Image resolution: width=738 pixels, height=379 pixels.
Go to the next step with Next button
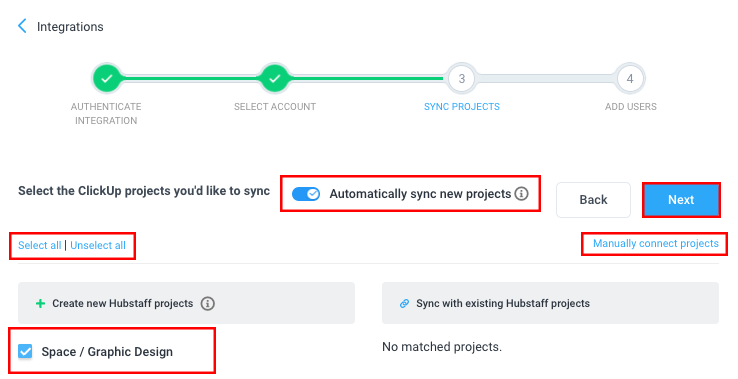681,200
